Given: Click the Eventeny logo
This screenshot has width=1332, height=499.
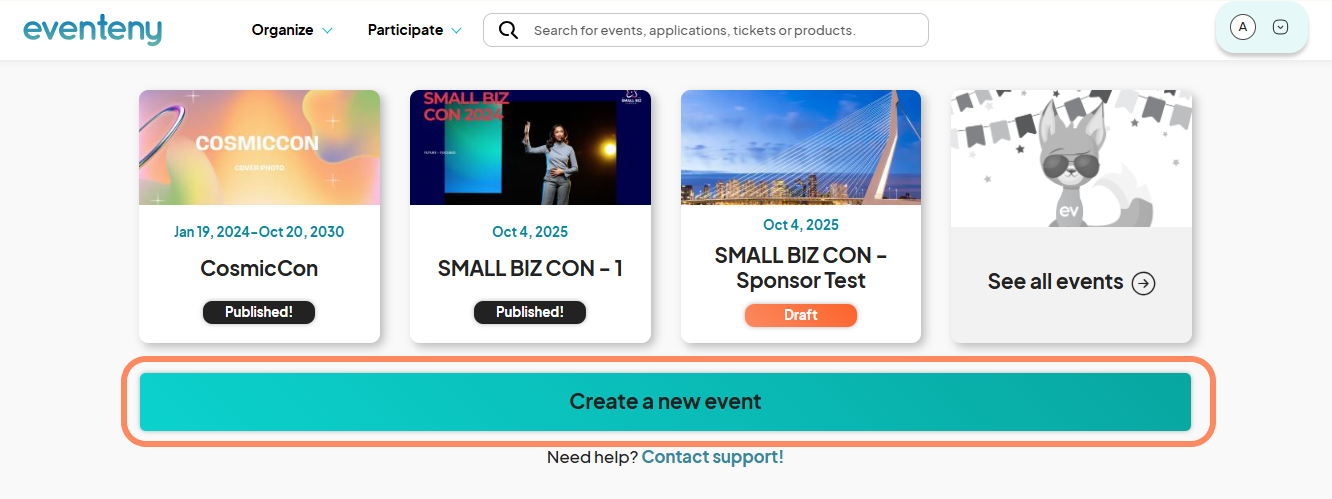Looking at the screenshot, I should pos(92,30).
